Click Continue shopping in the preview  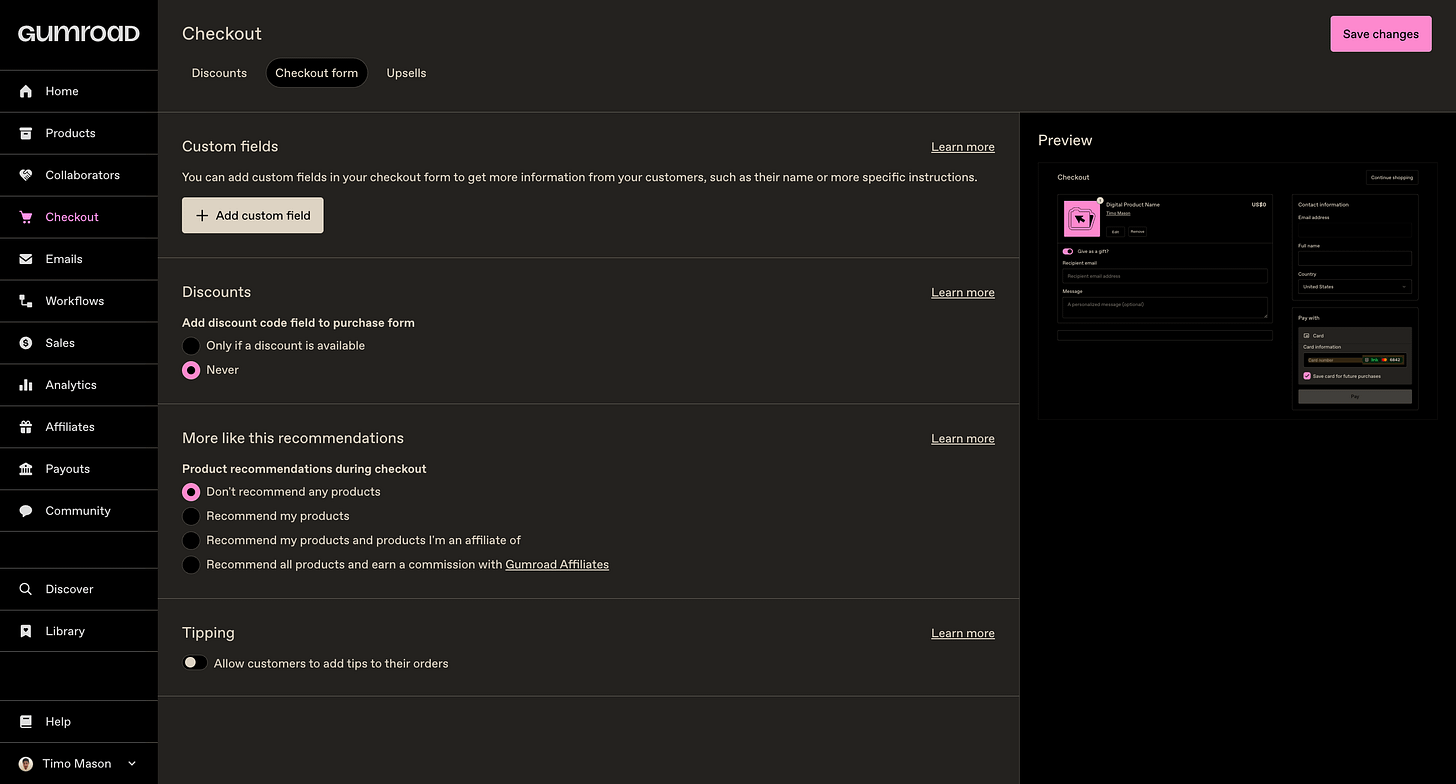pyautogui.click(x=1392, y=177)
